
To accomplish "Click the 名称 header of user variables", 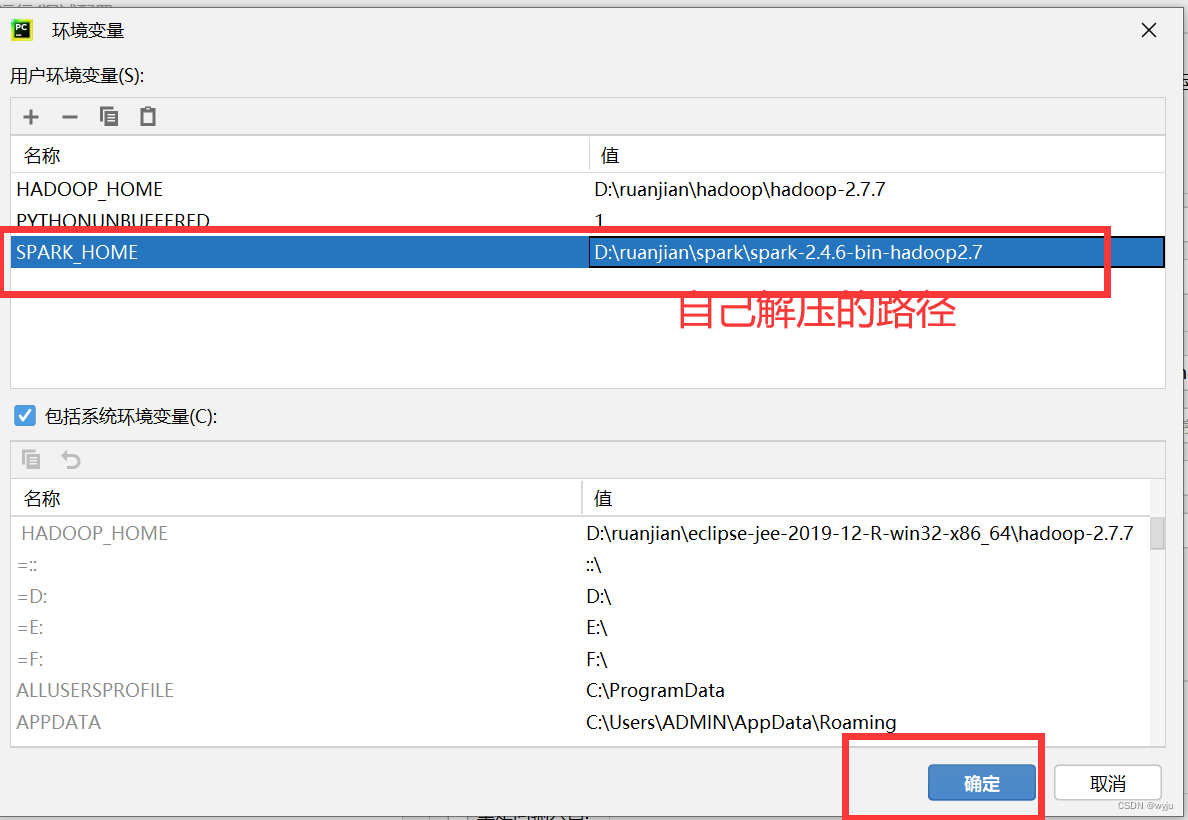I will (x=300, y=155).
